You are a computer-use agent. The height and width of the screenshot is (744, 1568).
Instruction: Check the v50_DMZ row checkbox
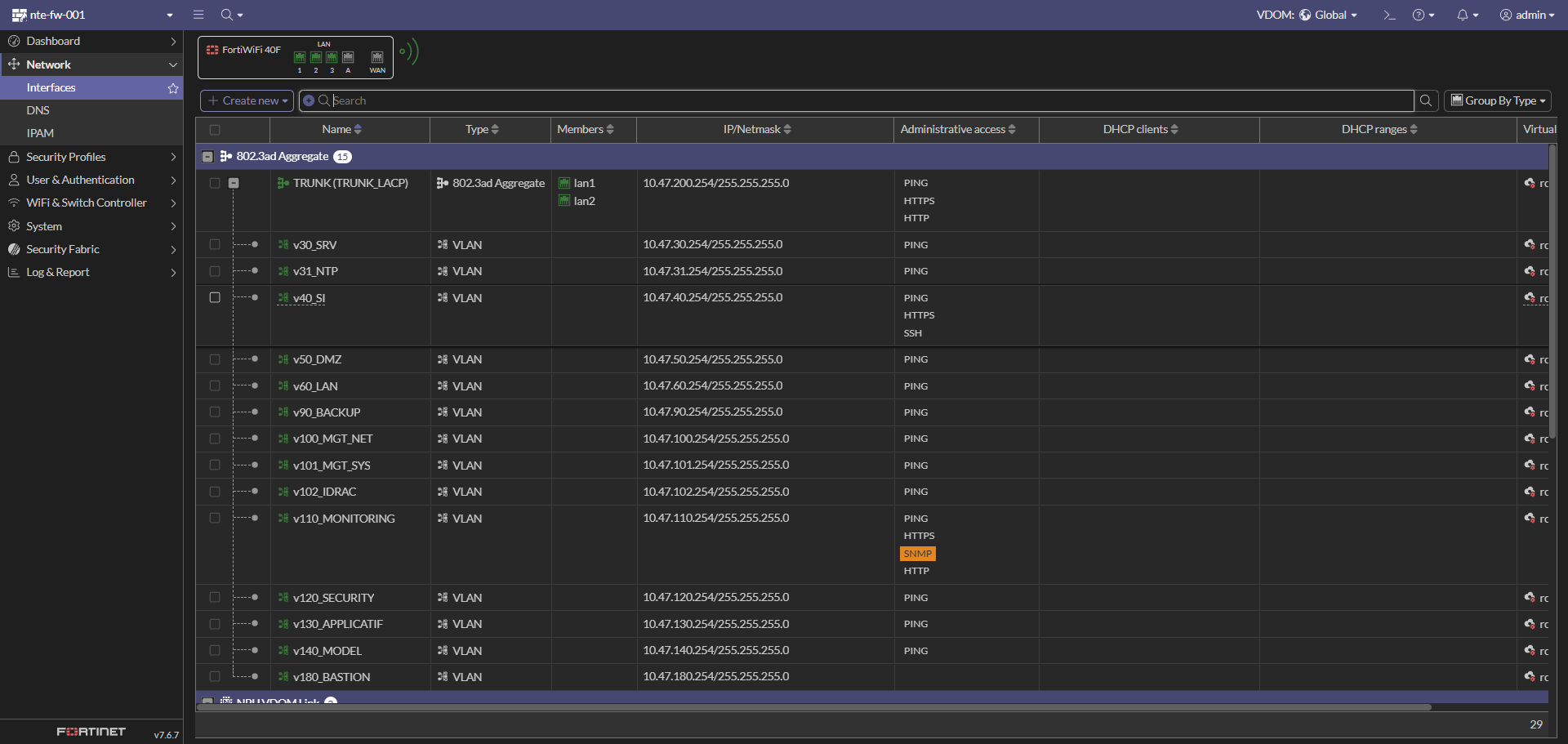point(215,359)
